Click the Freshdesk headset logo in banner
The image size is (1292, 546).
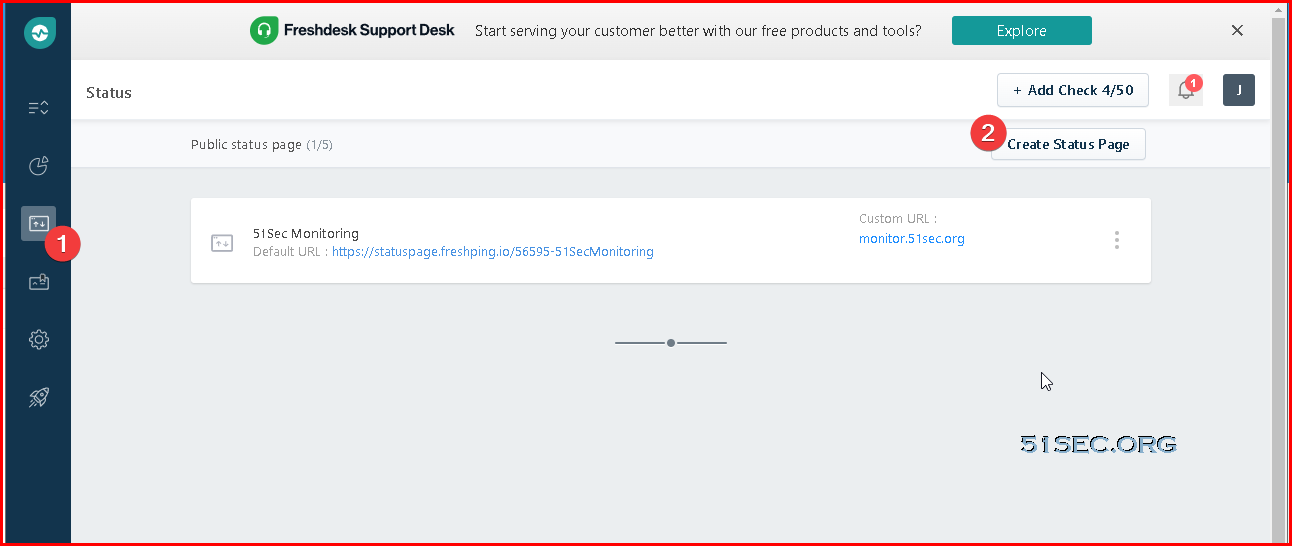tap(264, 31)
